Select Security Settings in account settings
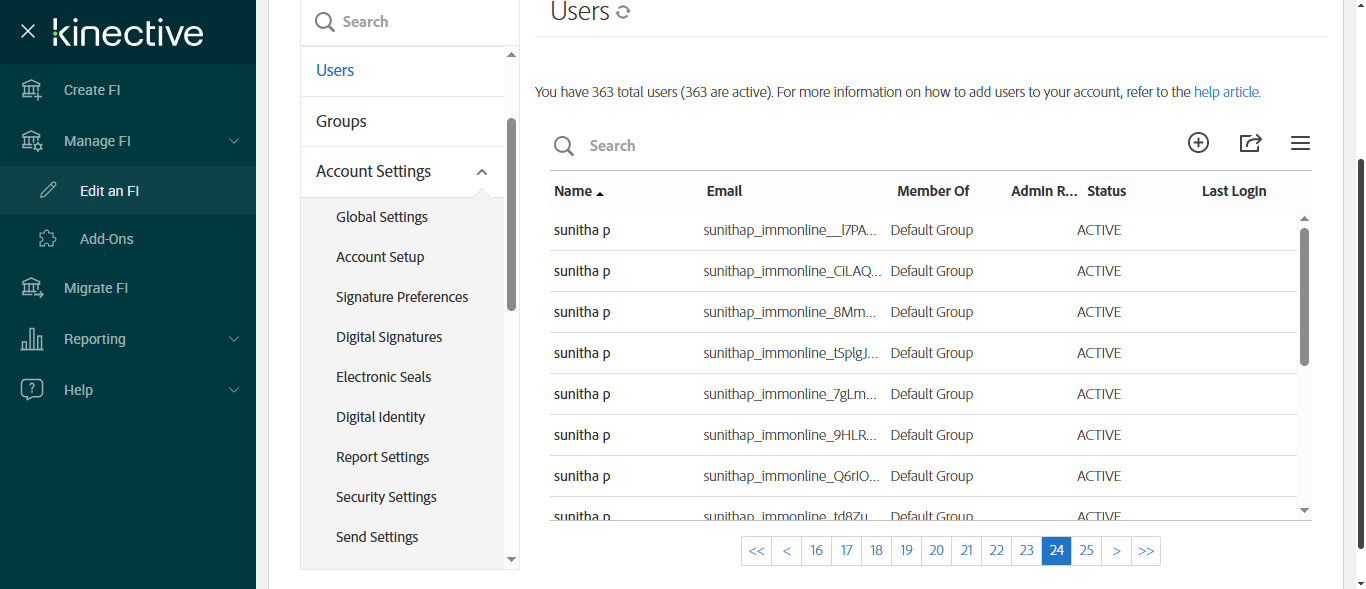Screen dimensions: 1366x589 [386, 497]
